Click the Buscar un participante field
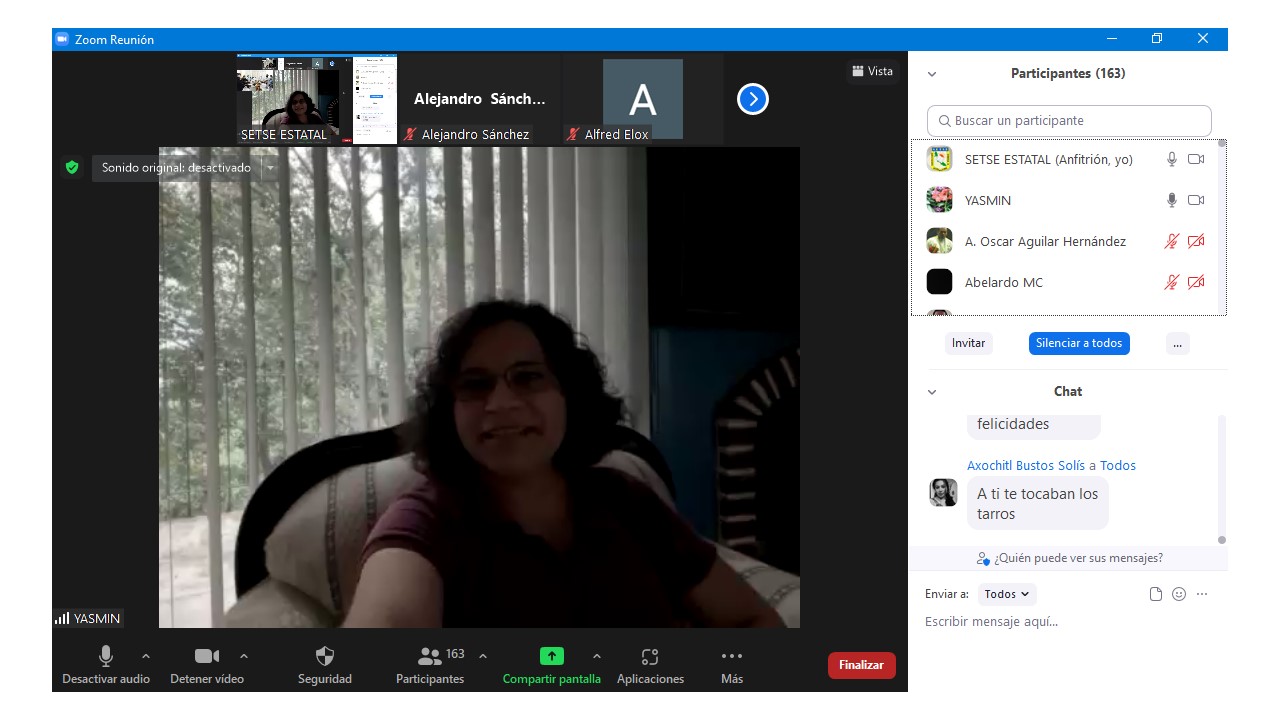Image resolution: width=1280 pixels, height=720 pixels. click(x=1069, y=121)
